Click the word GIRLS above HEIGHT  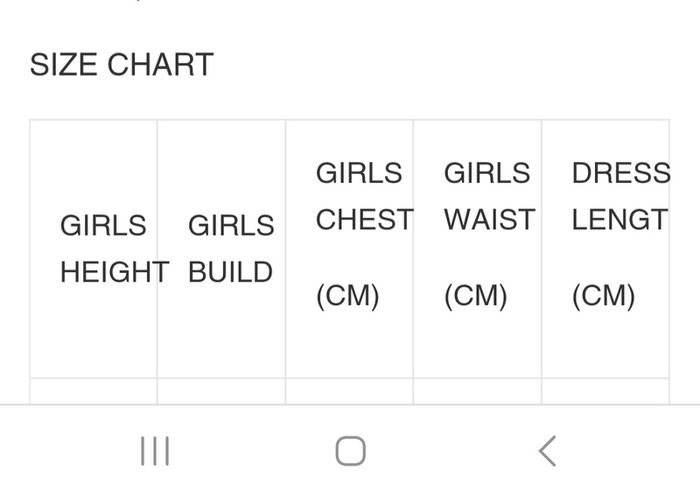(x=103, y=225)
